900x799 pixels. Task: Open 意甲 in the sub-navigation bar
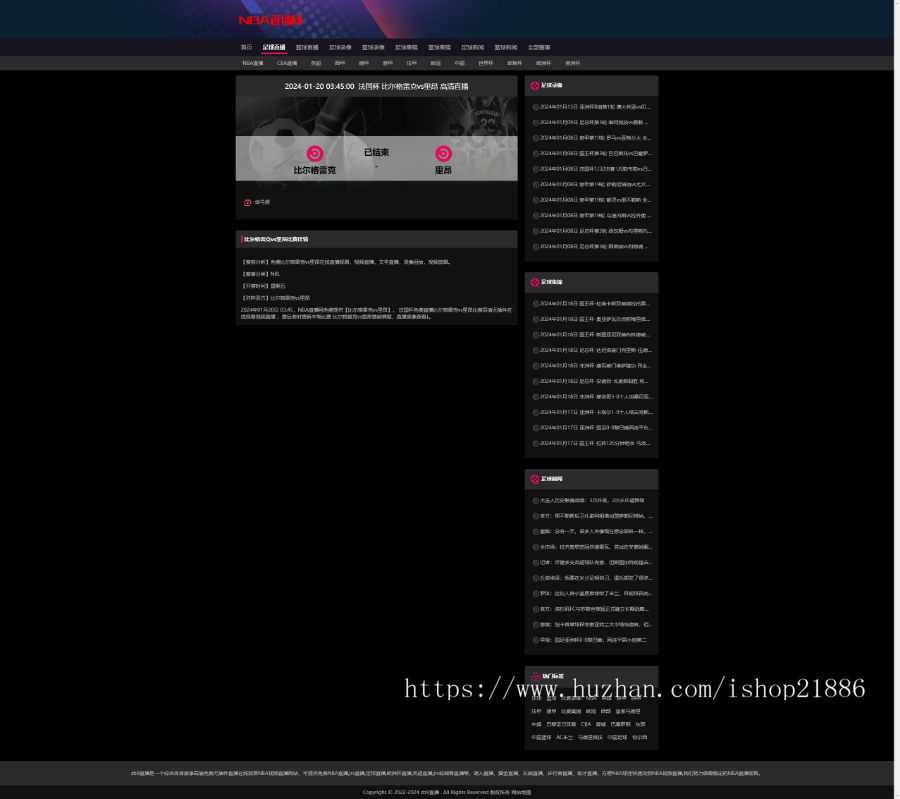[388, 63]
